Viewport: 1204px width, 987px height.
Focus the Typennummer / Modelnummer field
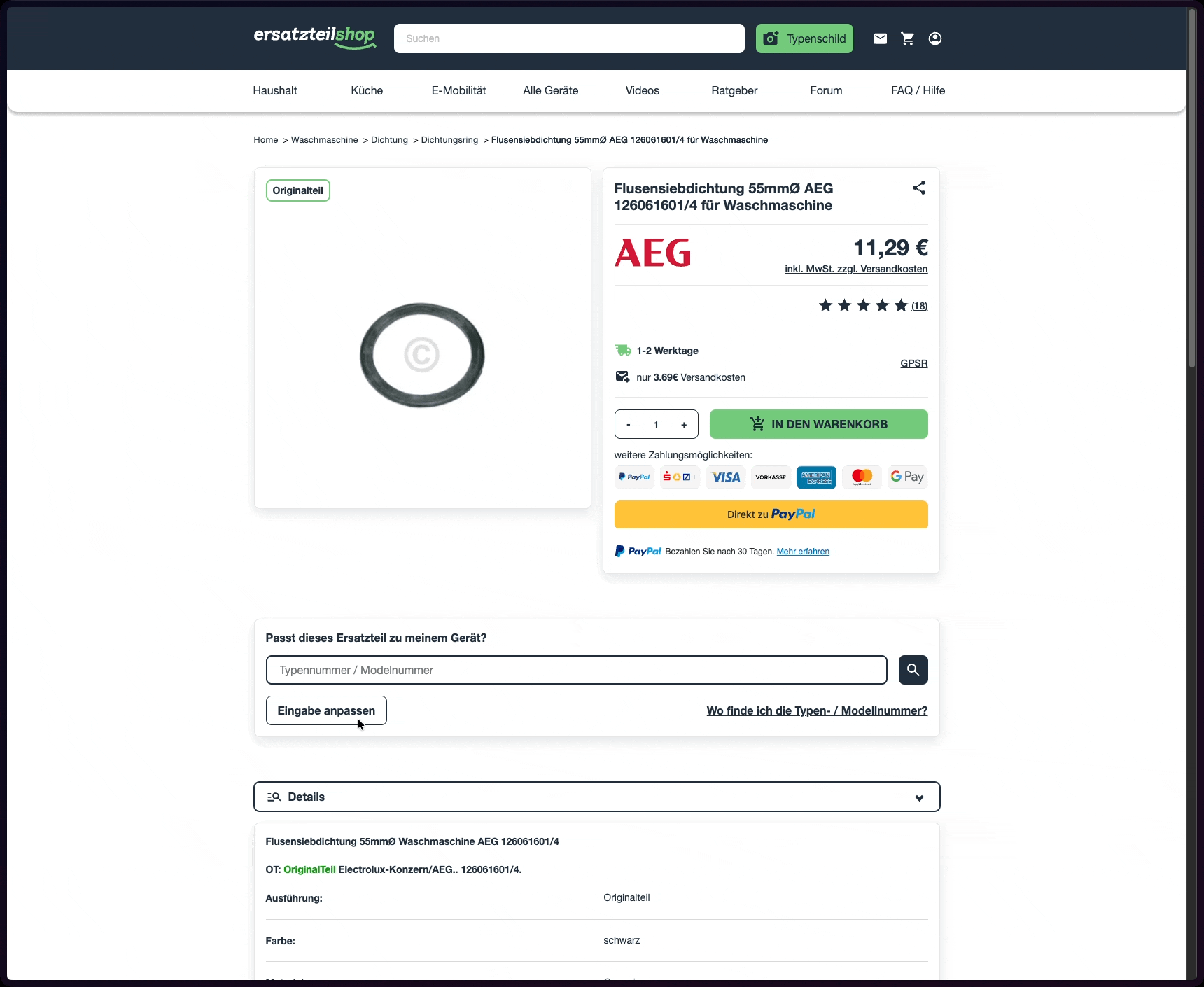tap(577, 670)
